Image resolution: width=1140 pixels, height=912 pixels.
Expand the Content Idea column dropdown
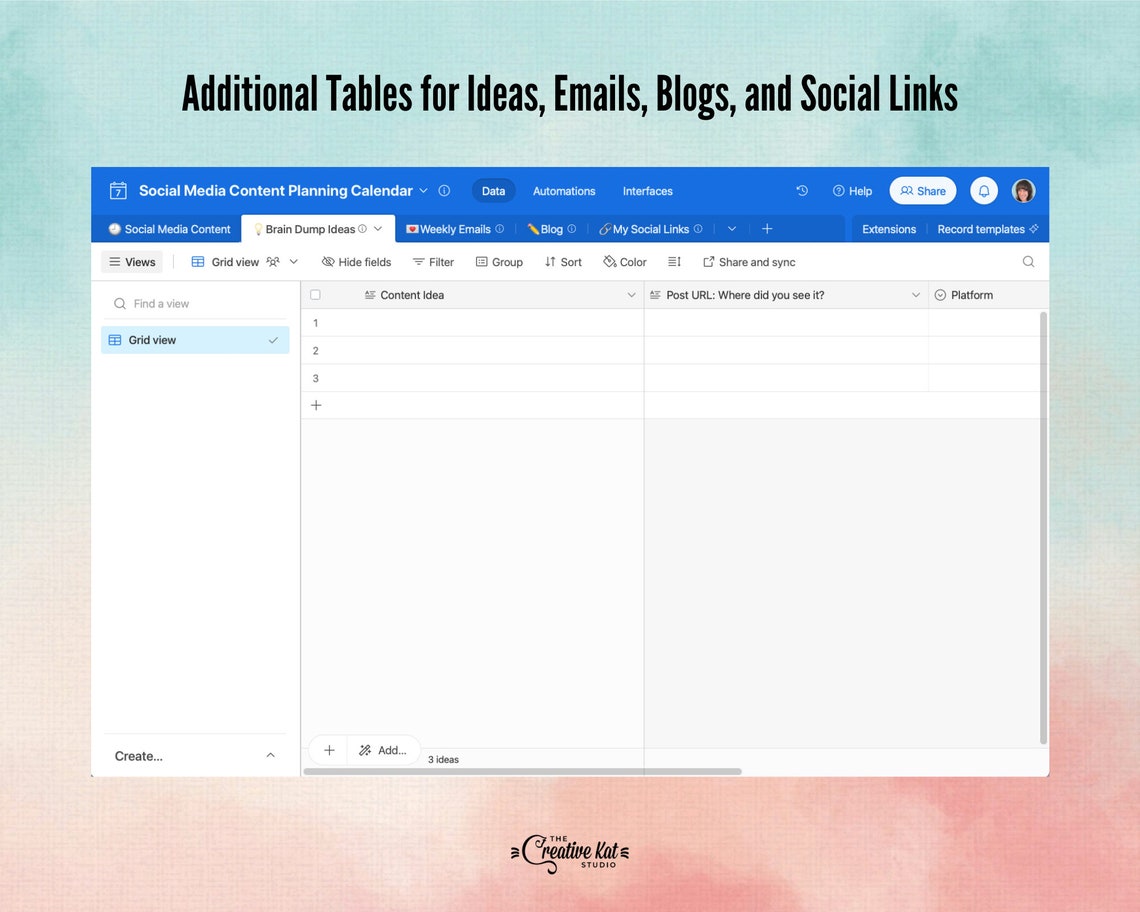click(x=632, y=295)
